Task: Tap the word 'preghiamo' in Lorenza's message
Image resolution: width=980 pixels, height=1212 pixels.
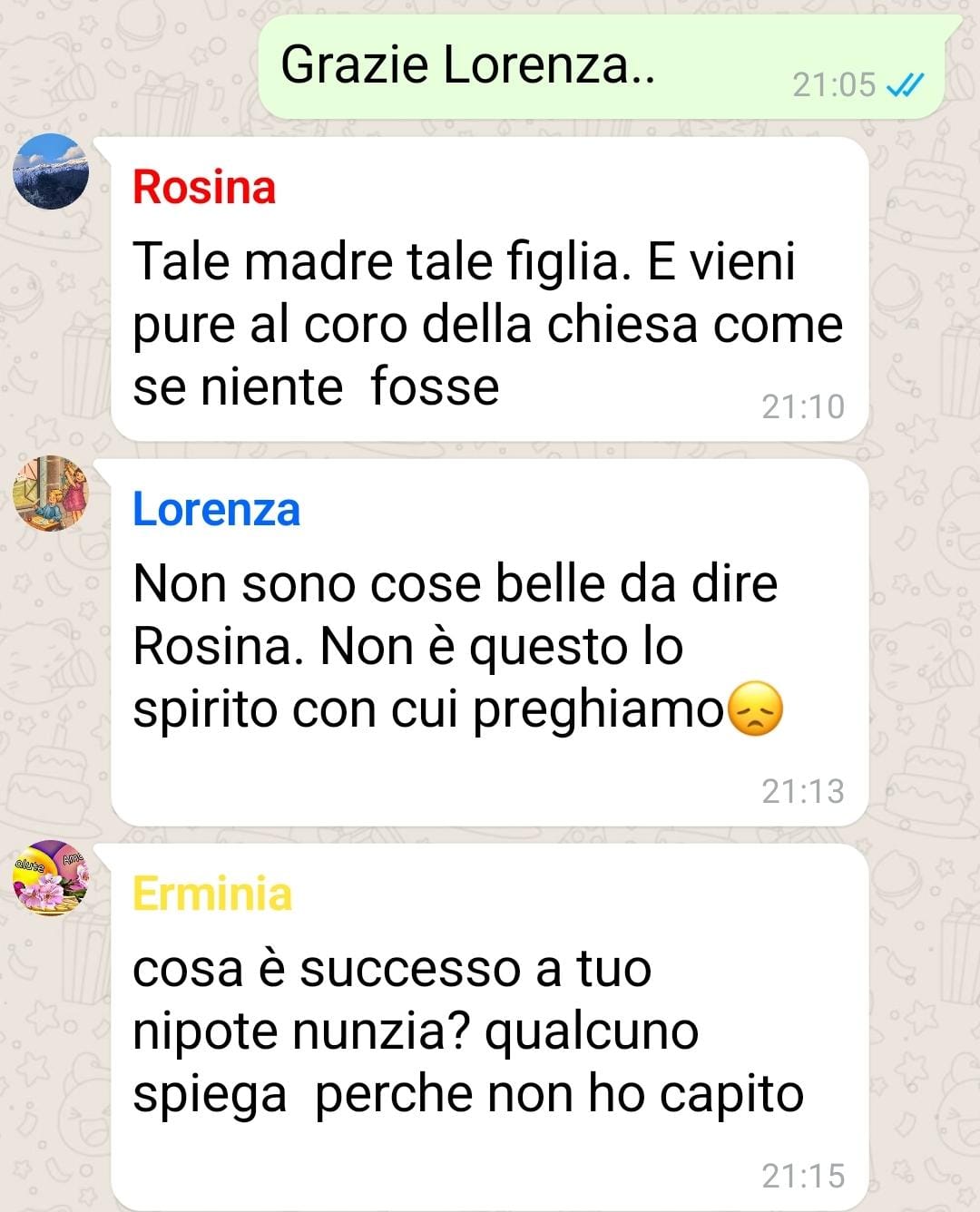Action: click(598, 710)
